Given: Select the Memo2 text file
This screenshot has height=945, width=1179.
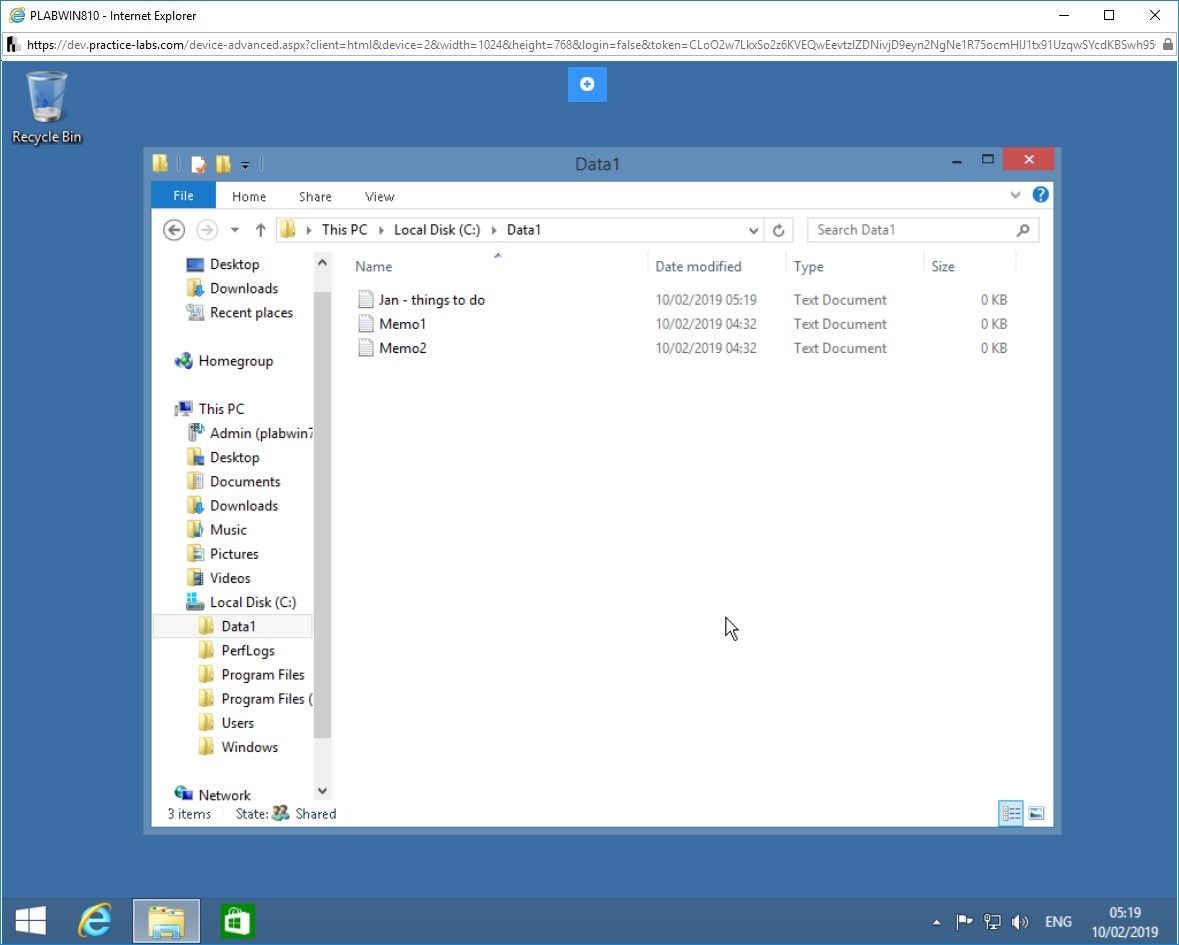Looking at the screenshot, I should (402, 348).
